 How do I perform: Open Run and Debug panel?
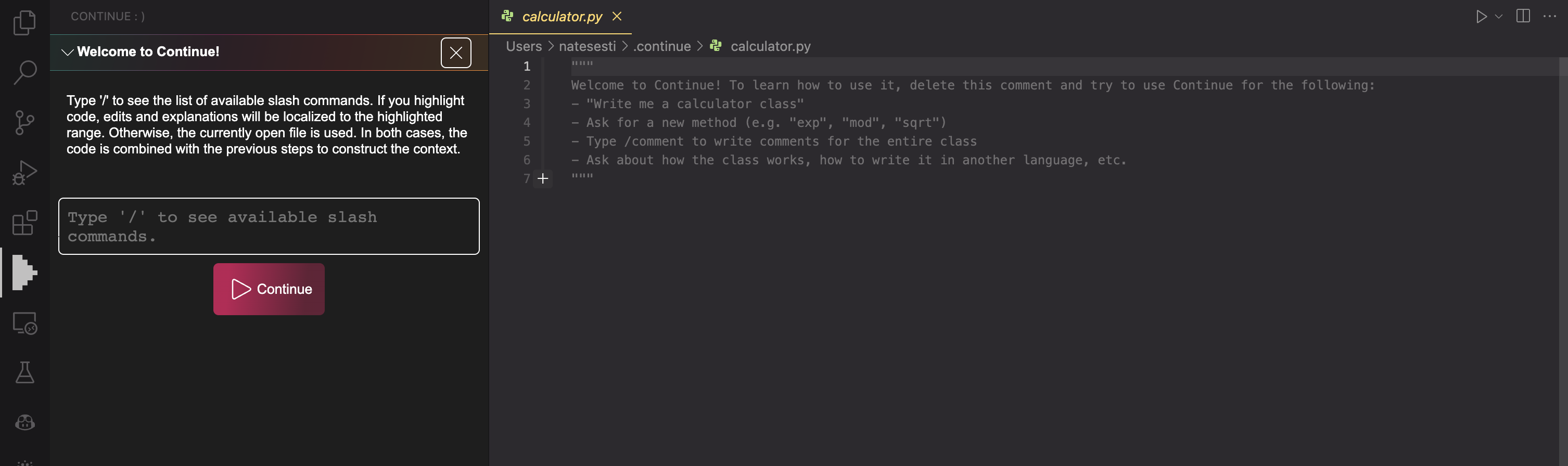point(24,171)
